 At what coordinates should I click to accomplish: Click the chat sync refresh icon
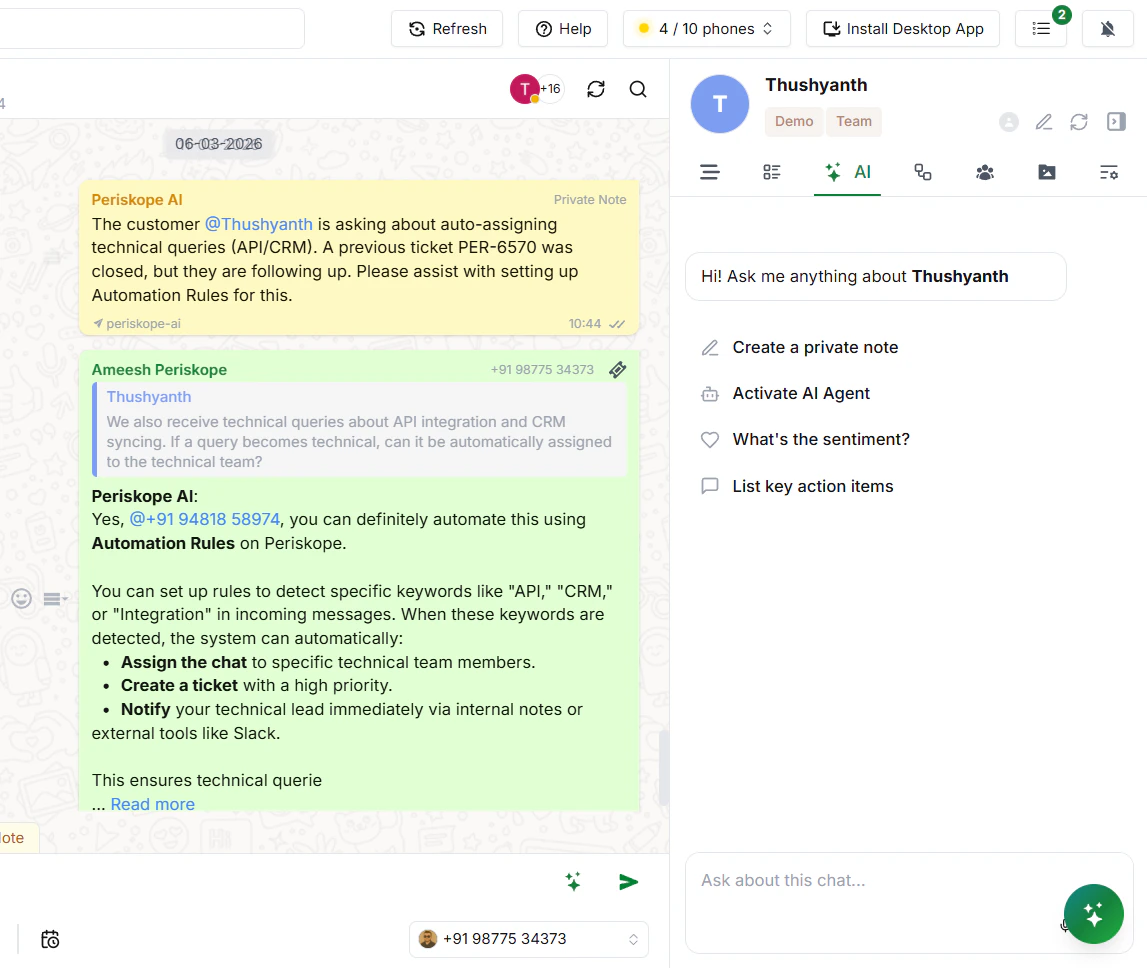596,89
